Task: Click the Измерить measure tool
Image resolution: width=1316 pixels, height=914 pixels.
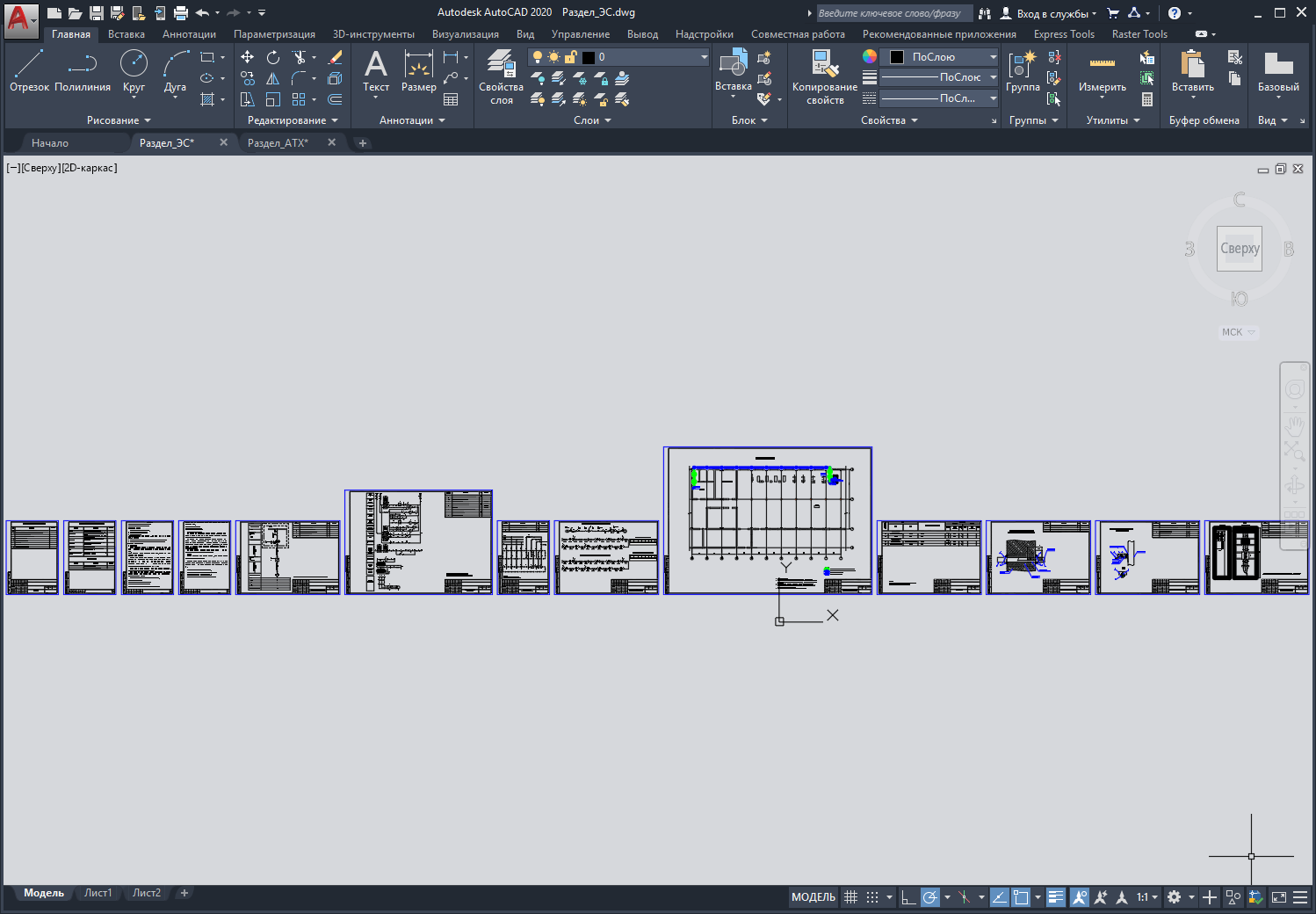Action: click(x=1102, y=70)
